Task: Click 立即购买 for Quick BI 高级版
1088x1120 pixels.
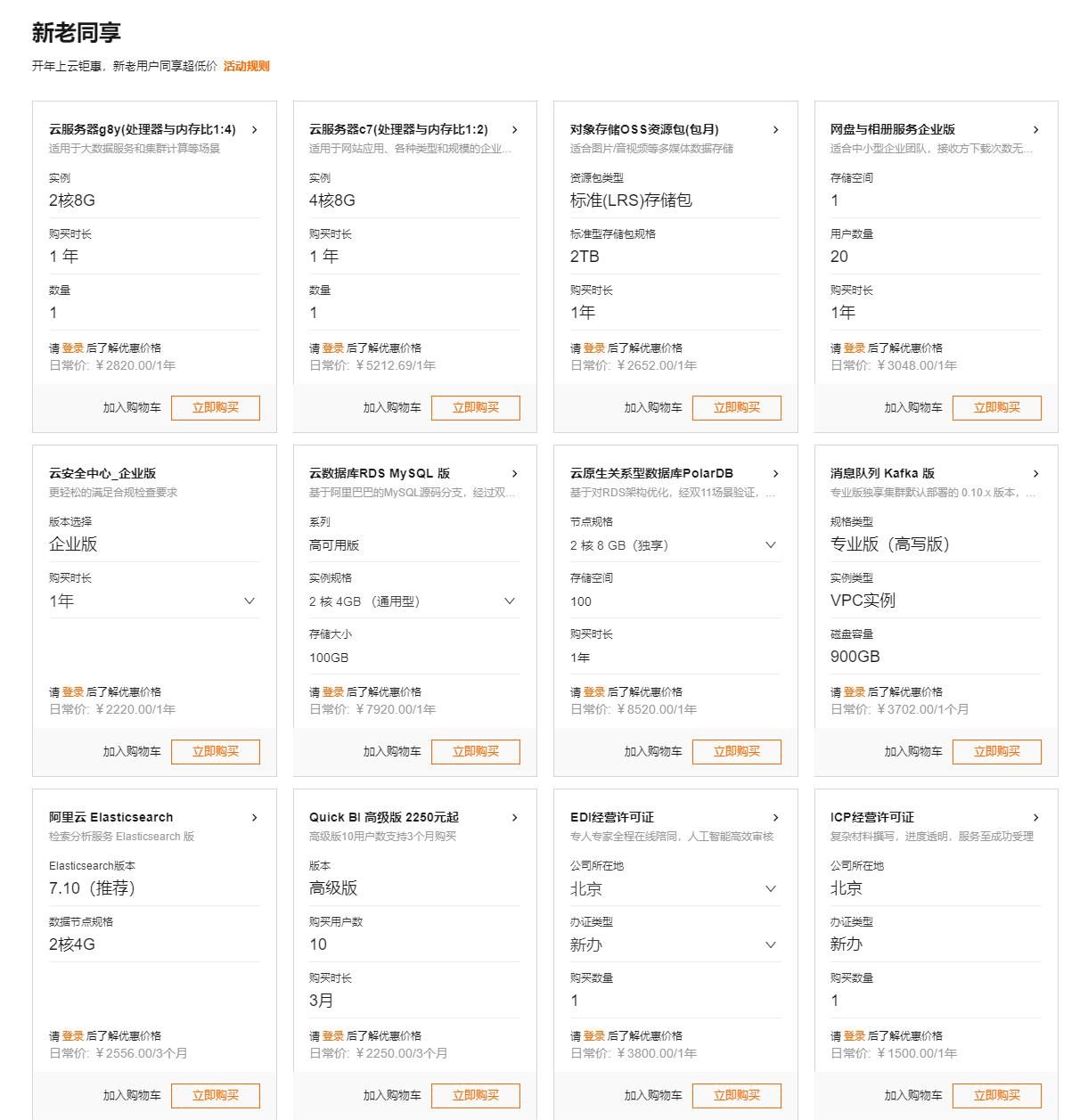Action: [x=476, y=1096]
